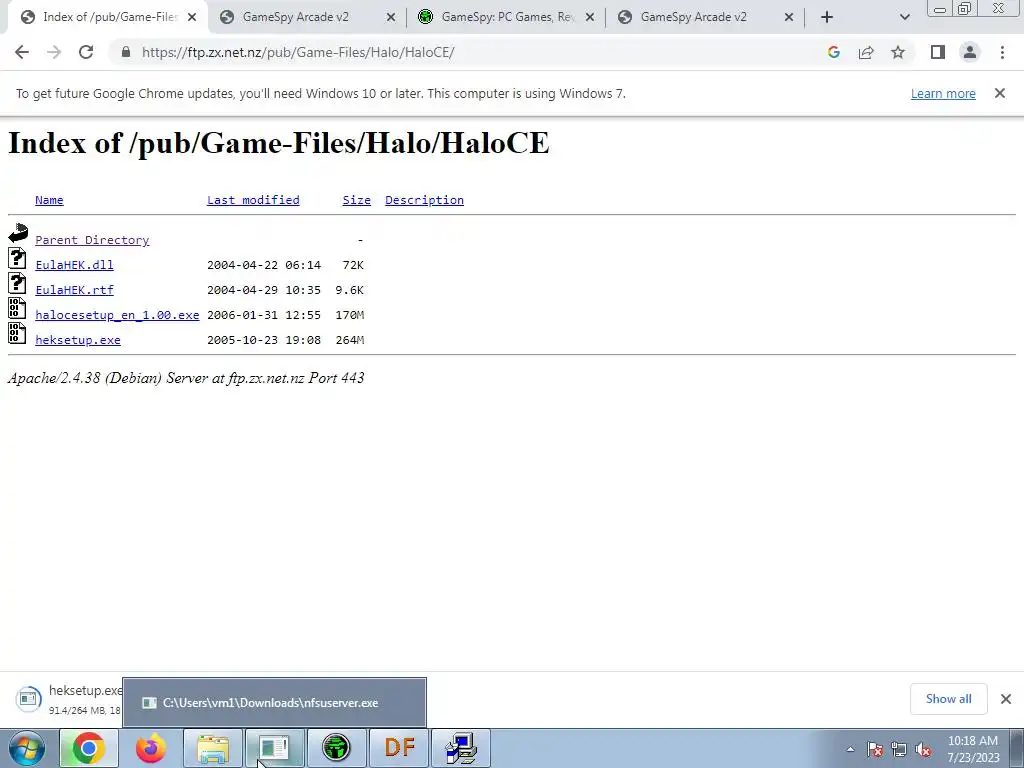Click the muted volume tray icon
The height and width of the screenshot is (768, 1024).
(x=923, y=749)
